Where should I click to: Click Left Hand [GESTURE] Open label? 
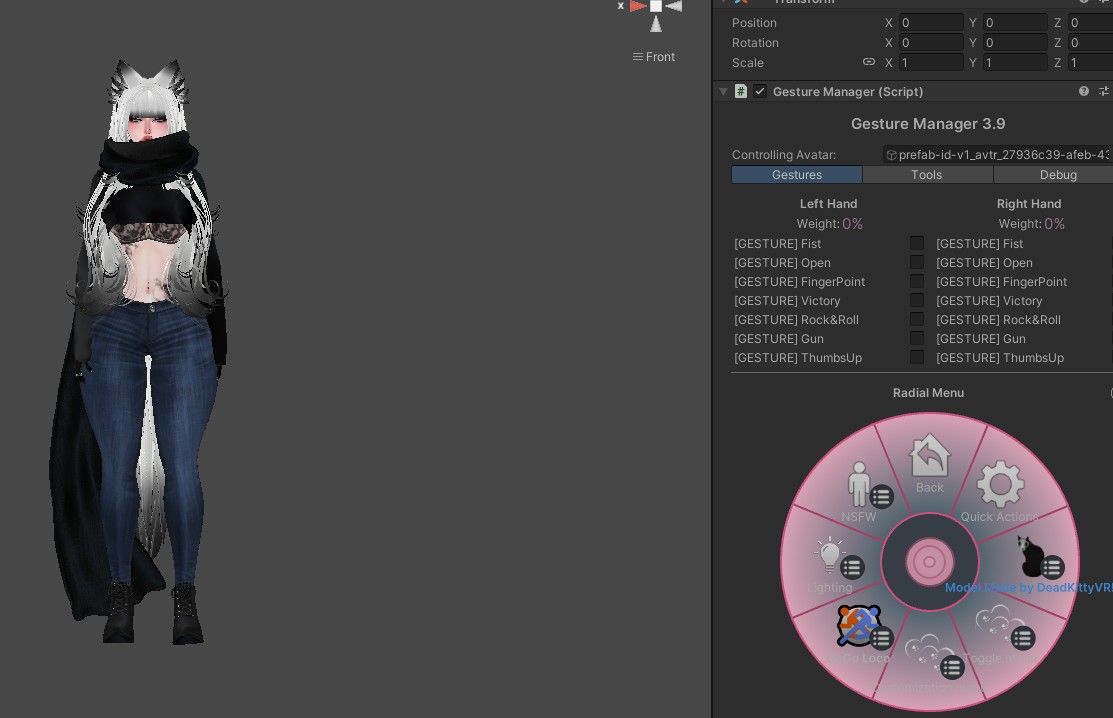pos(782,263)
